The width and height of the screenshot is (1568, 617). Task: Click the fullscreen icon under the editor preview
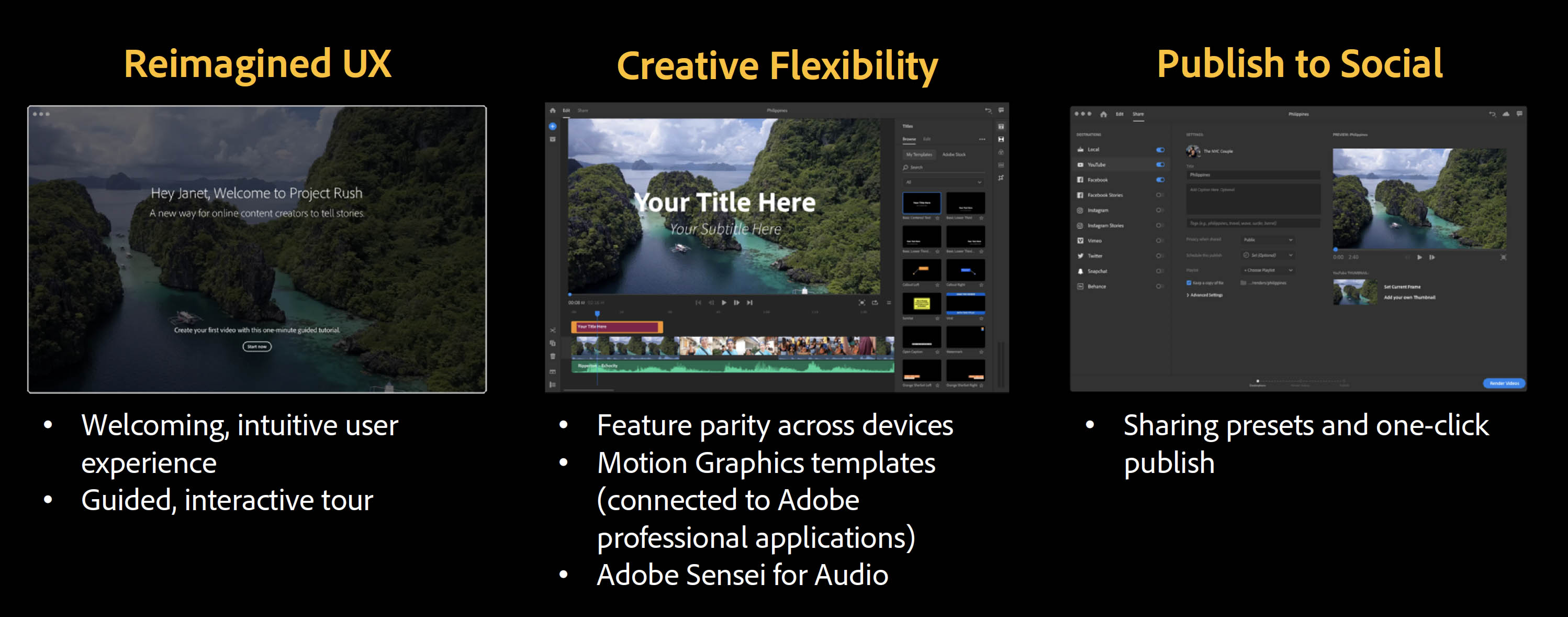coord(862,303)
